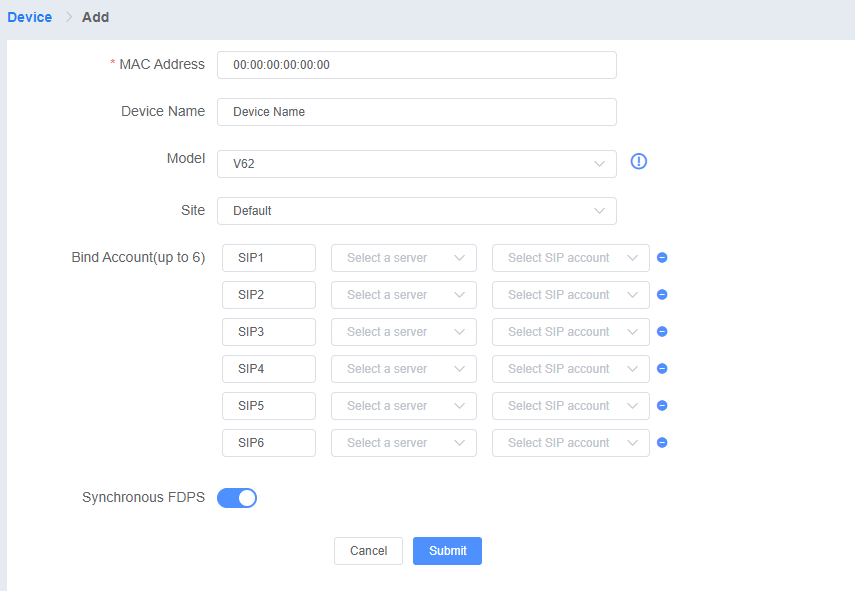This screenshot has height=591, width=855.
Task: Open the Select a server dropdown for SIP5
Action: click(x=404, y=406)
